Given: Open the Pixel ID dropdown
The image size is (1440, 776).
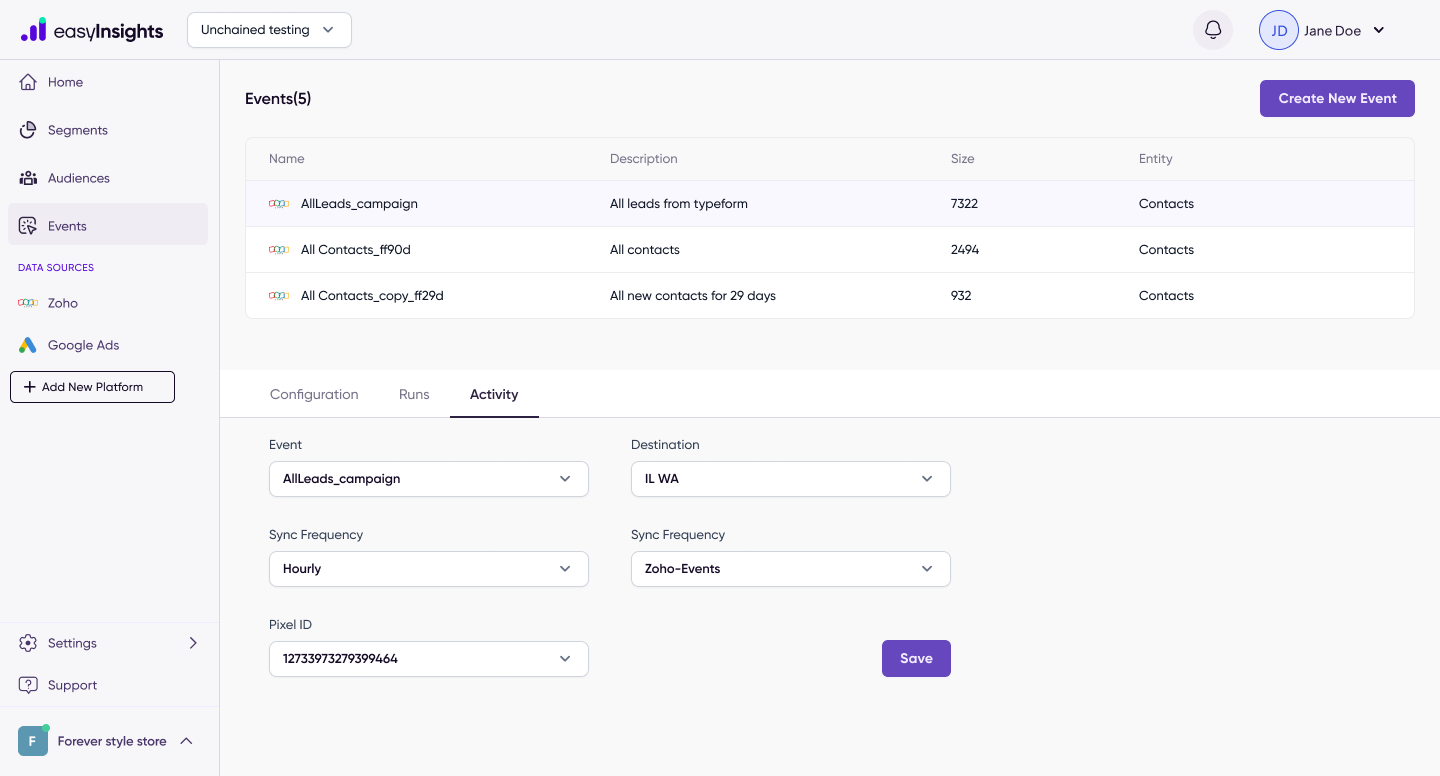Looking at the screenshot, I should click(x=429, y=659).
